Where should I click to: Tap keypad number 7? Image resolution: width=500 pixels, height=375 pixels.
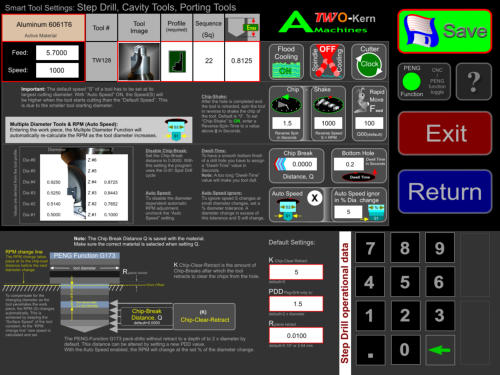[x=370, y=248]
